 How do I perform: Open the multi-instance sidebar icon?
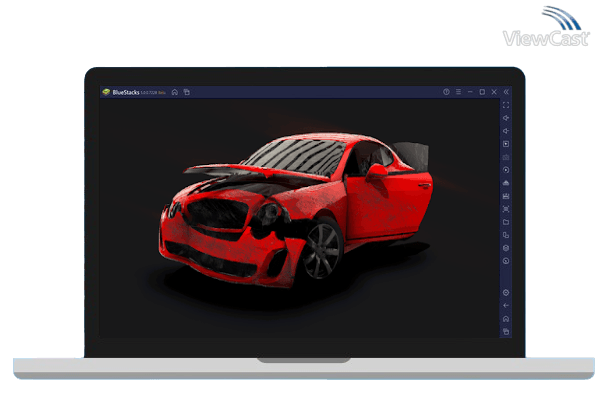(x=506, y=235)
